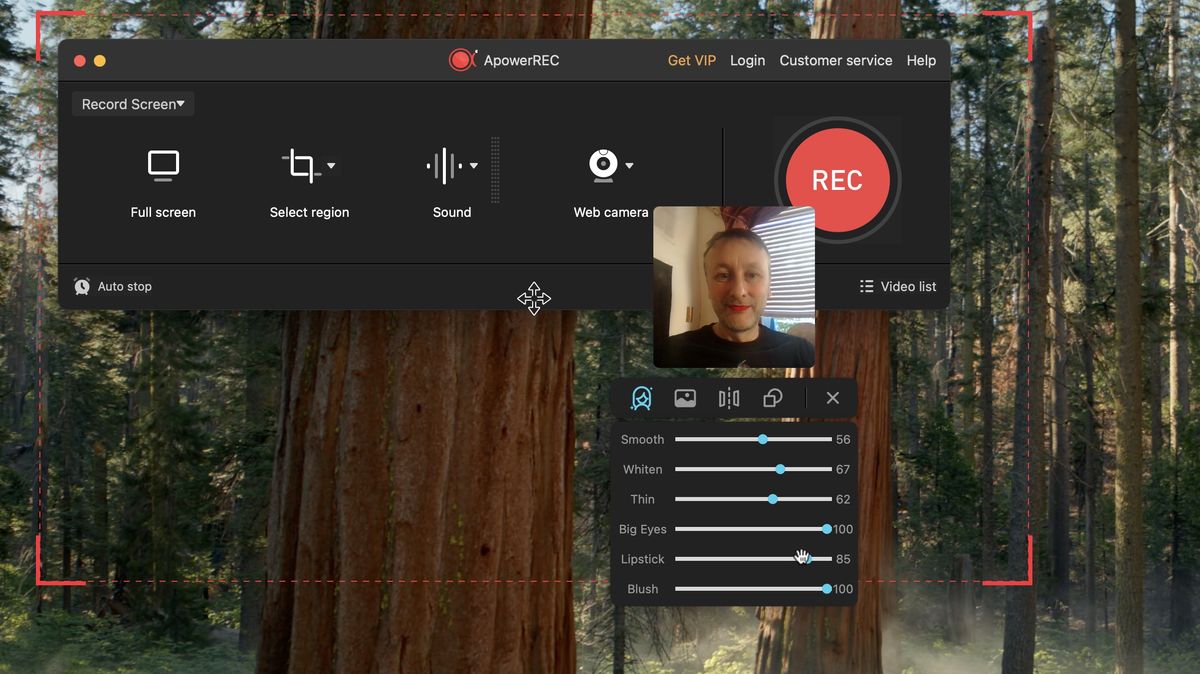Viewport: 1200px width, 674px height.
Task: Toggle webcam effects panel off
Action: point(832,397)
